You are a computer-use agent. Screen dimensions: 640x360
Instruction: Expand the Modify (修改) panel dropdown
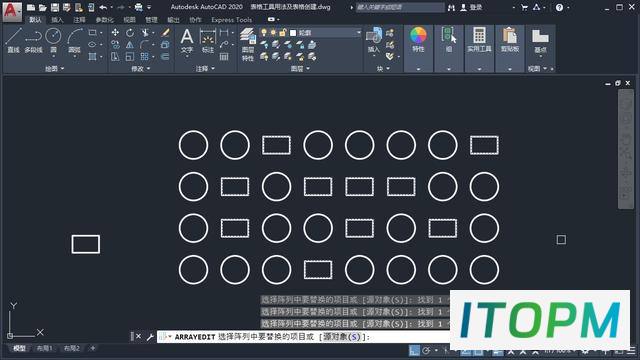click(141, 69)
